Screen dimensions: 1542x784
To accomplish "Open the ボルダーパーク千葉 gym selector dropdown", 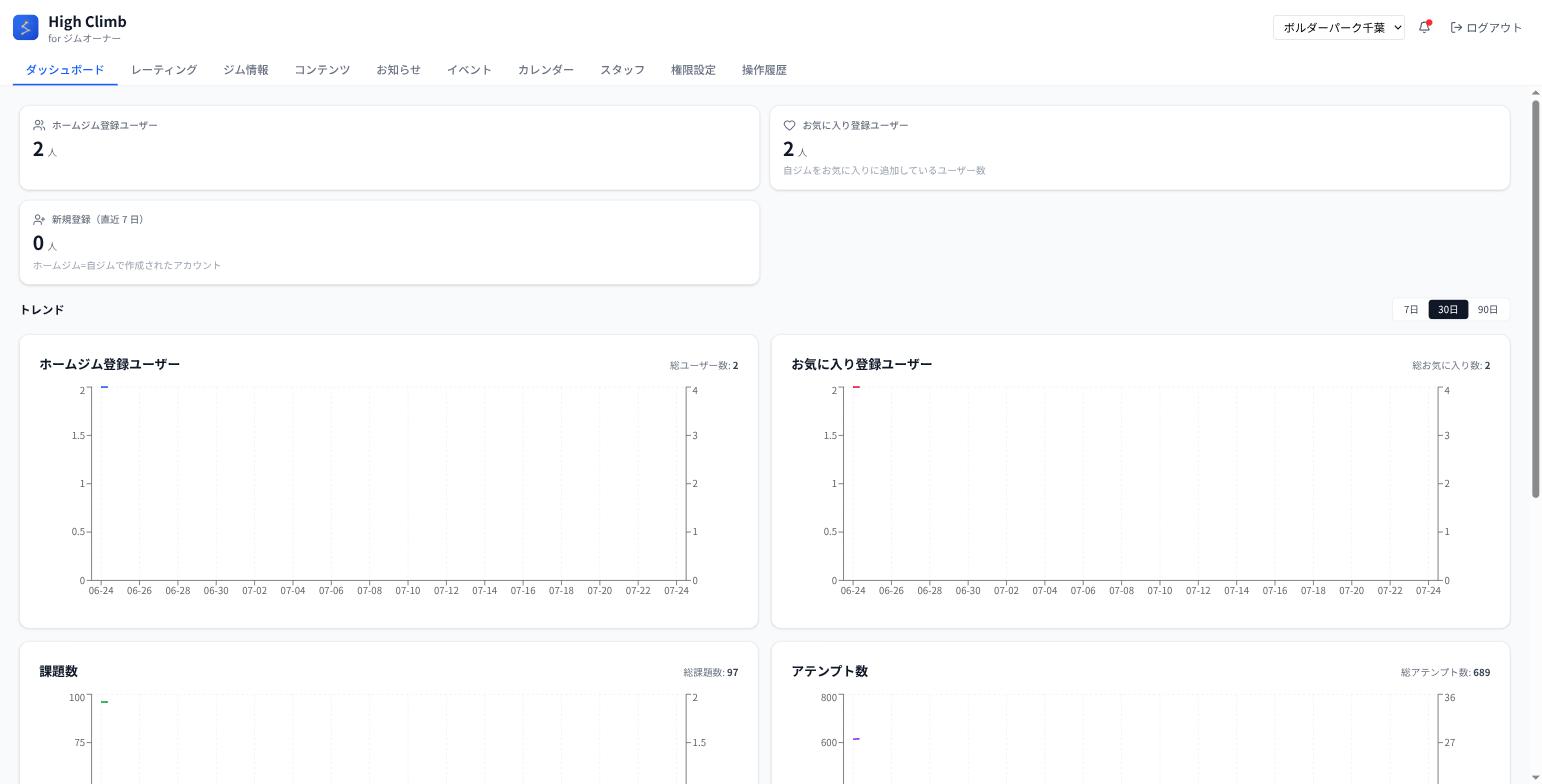I will tap(1339, 28).
